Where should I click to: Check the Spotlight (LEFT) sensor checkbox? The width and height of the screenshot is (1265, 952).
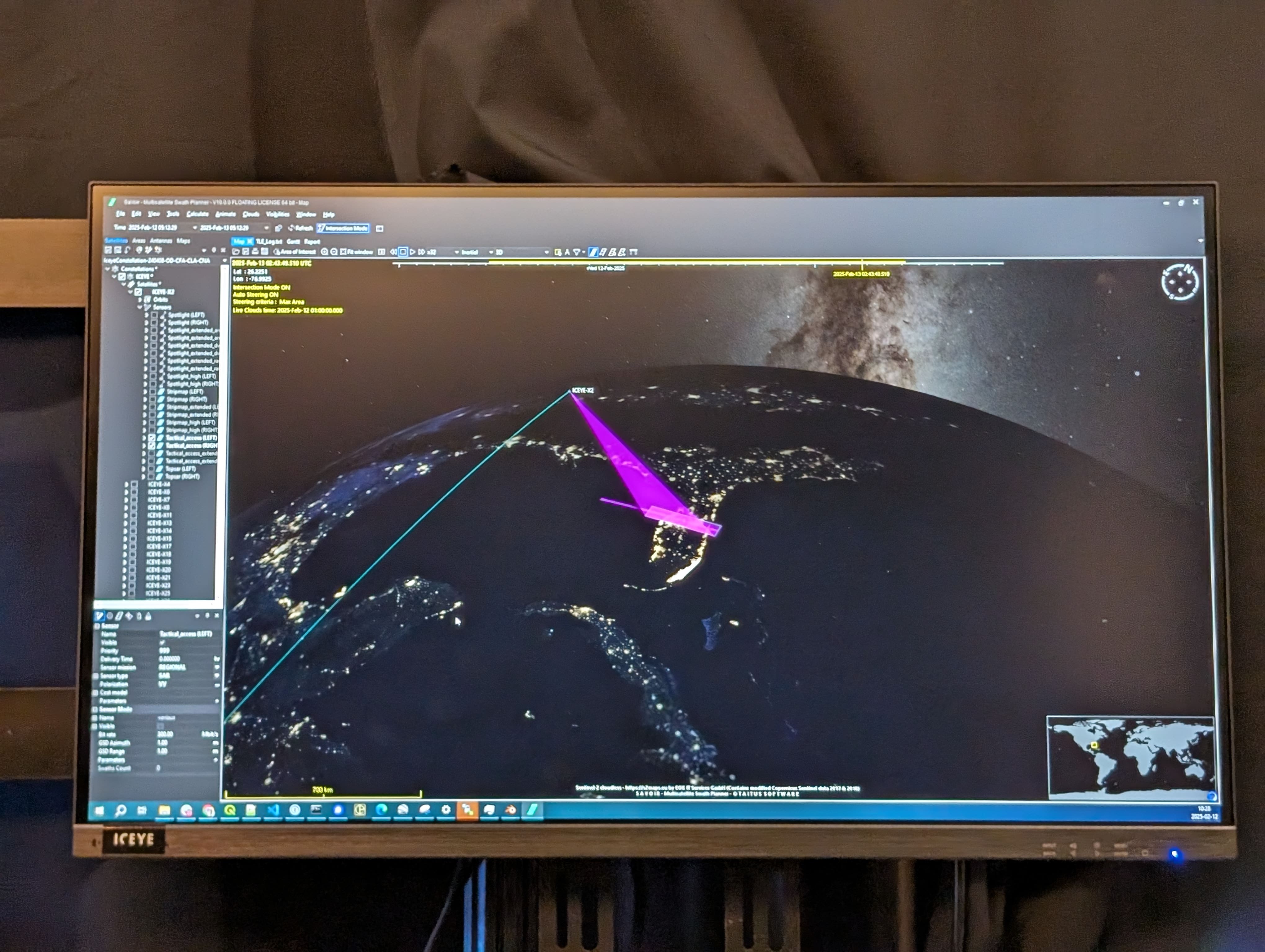pyautogui.click(x=154, y=315)
